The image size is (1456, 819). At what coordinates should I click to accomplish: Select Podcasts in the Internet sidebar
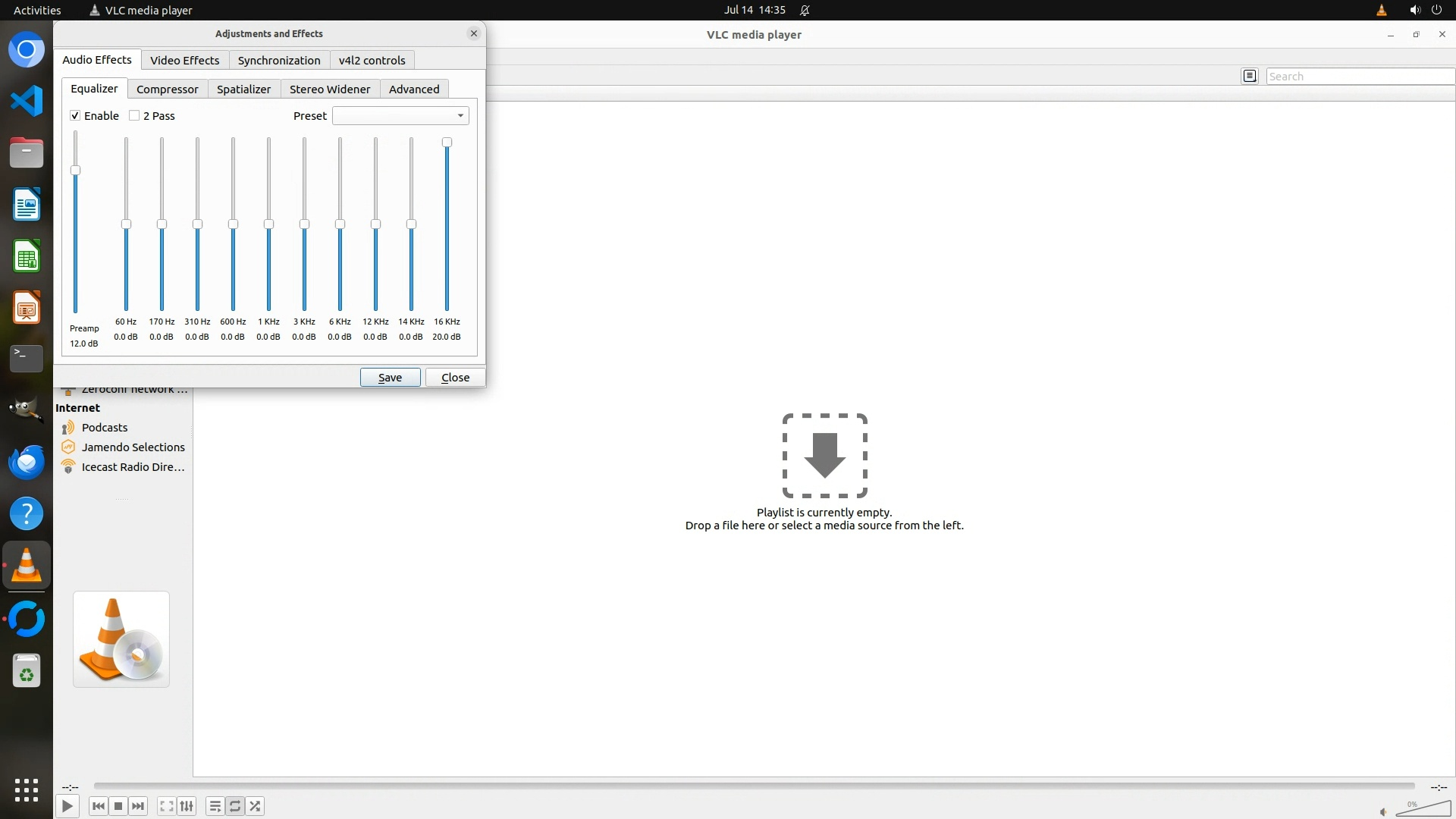point(105,428)
